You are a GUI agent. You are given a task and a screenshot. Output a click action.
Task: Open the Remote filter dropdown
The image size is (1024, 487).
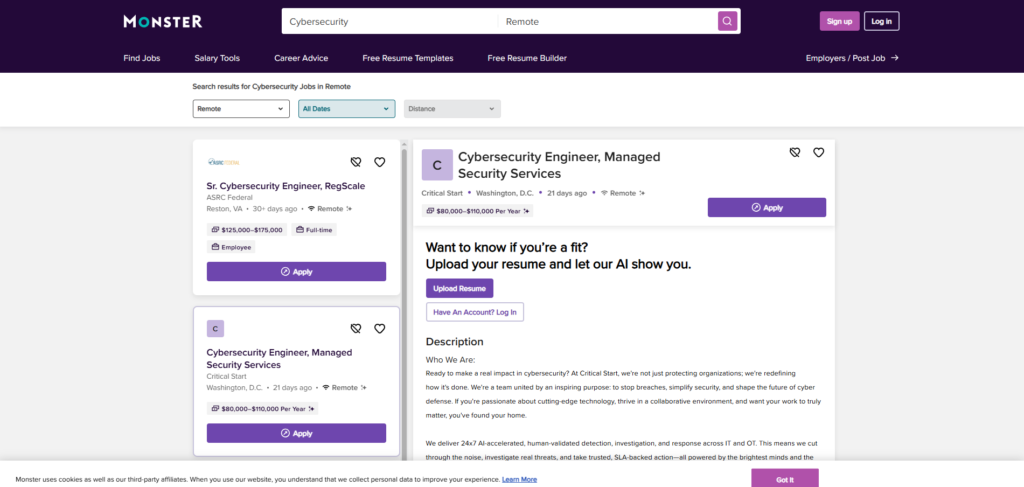(241, 108)
